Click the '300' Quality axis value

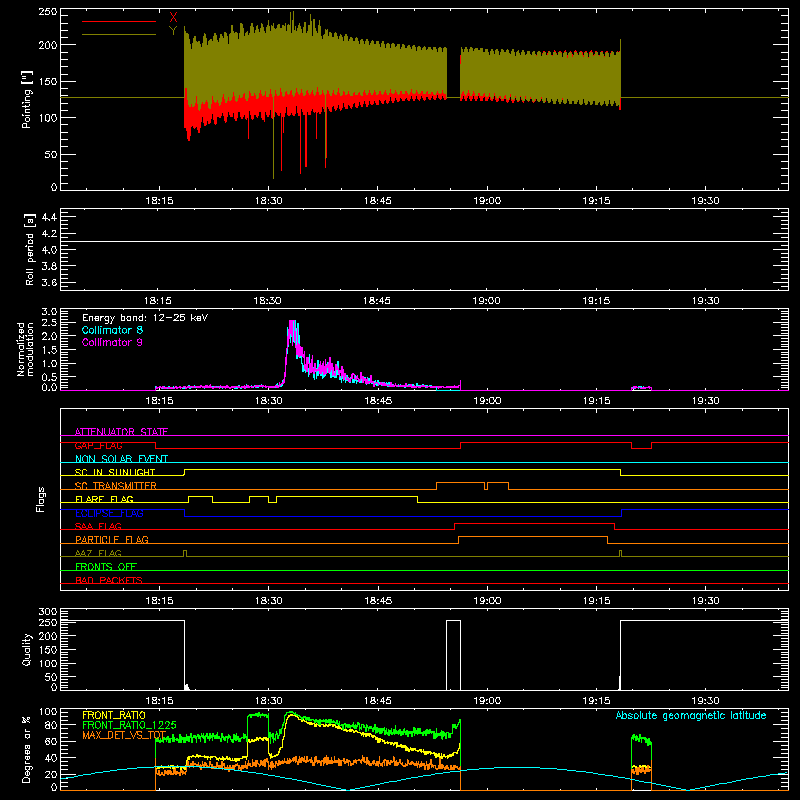[47, 612]
